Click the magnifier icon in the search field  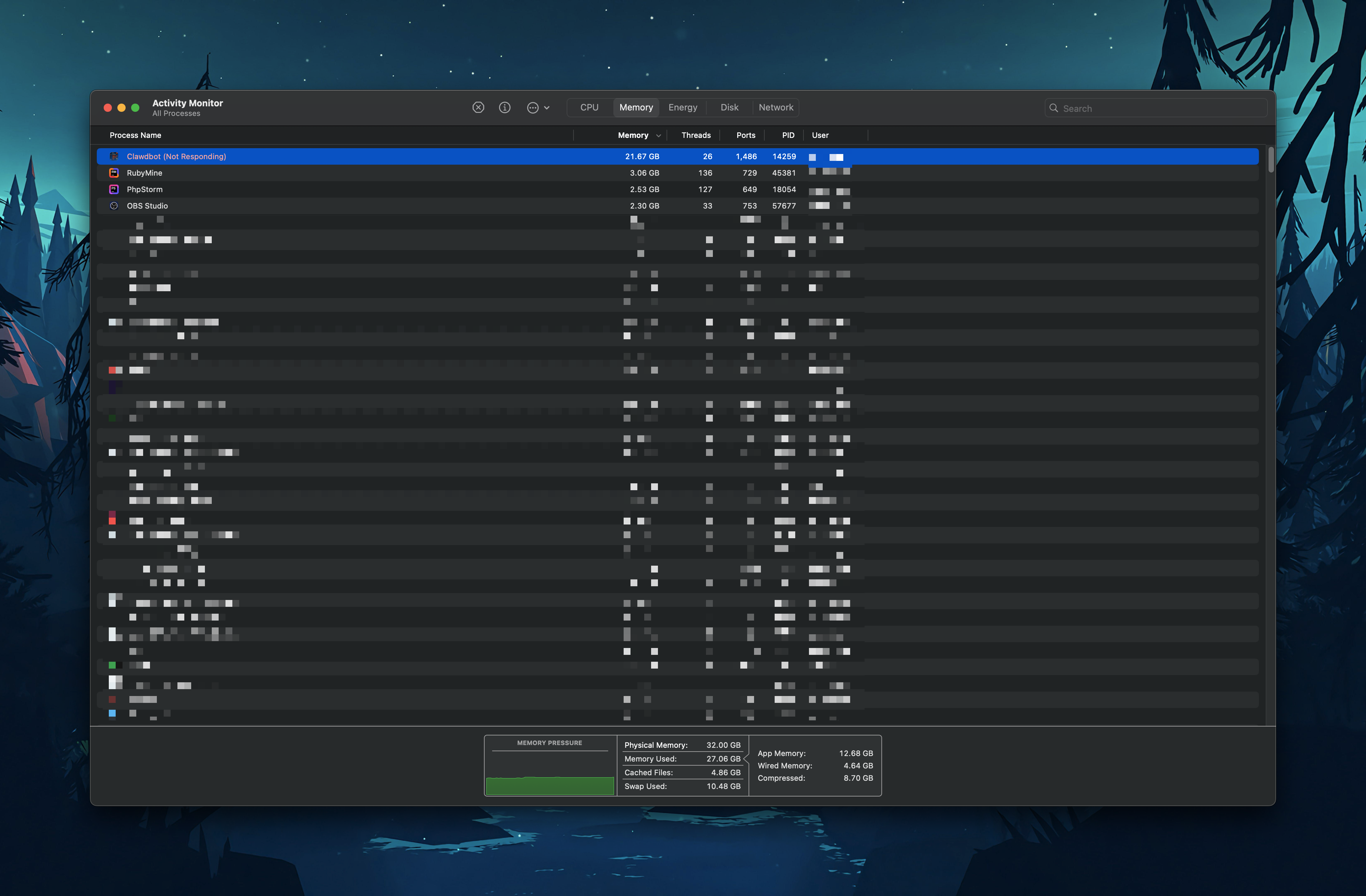[x=1054, y=108]
